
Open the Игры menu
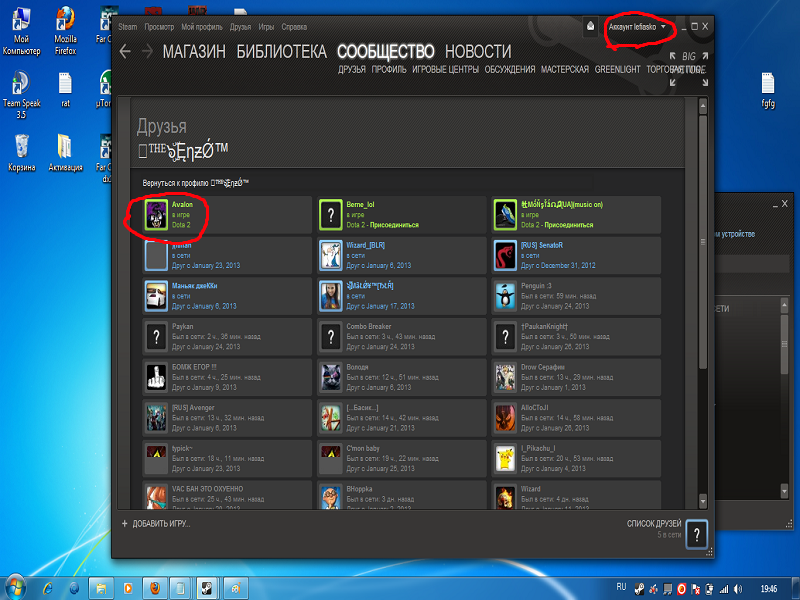[x=266, y=27]
